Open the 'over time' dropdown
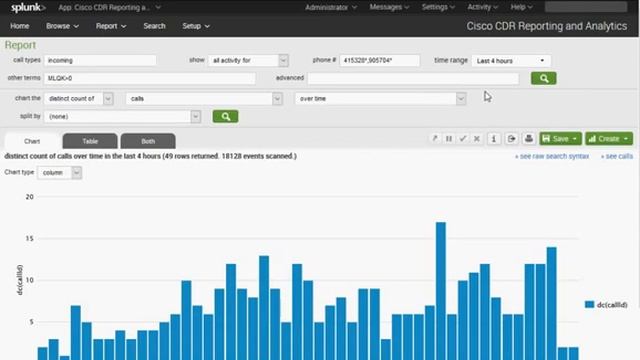This screenshot has width=640, height=360. tap(380, 99)
